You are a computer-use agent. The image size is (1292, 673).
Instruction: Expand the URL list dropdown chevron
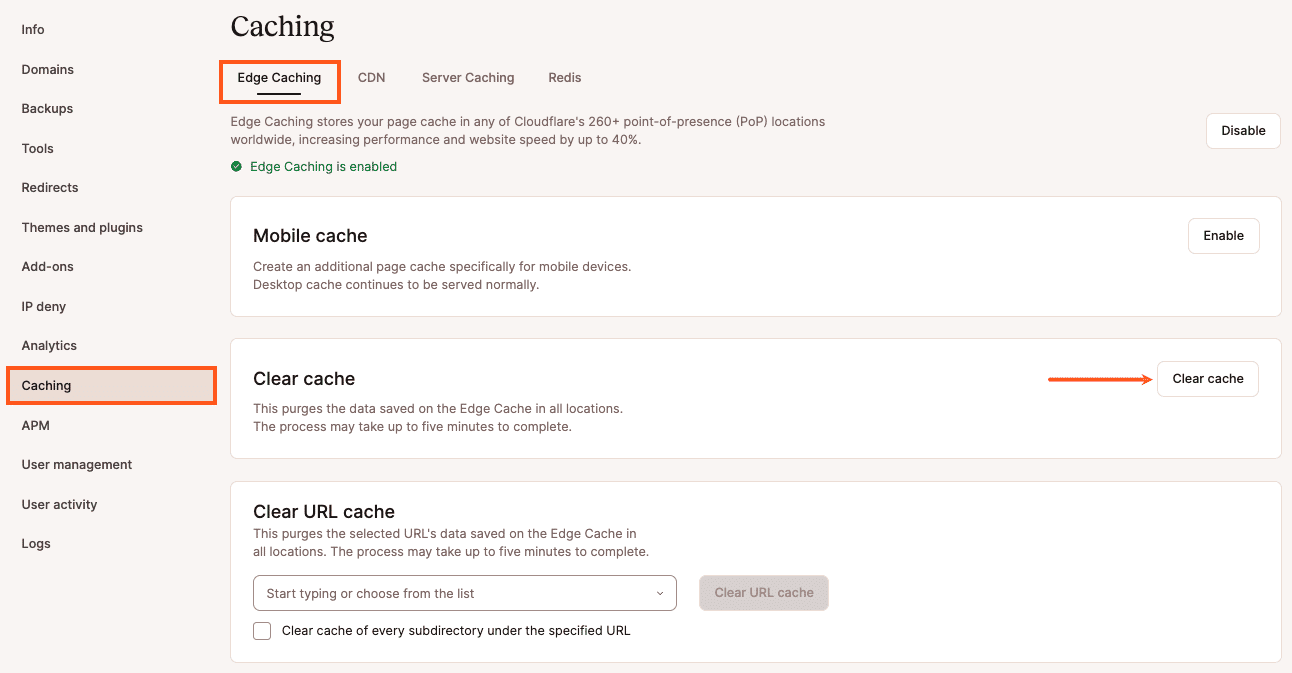(x=660, y=594)
